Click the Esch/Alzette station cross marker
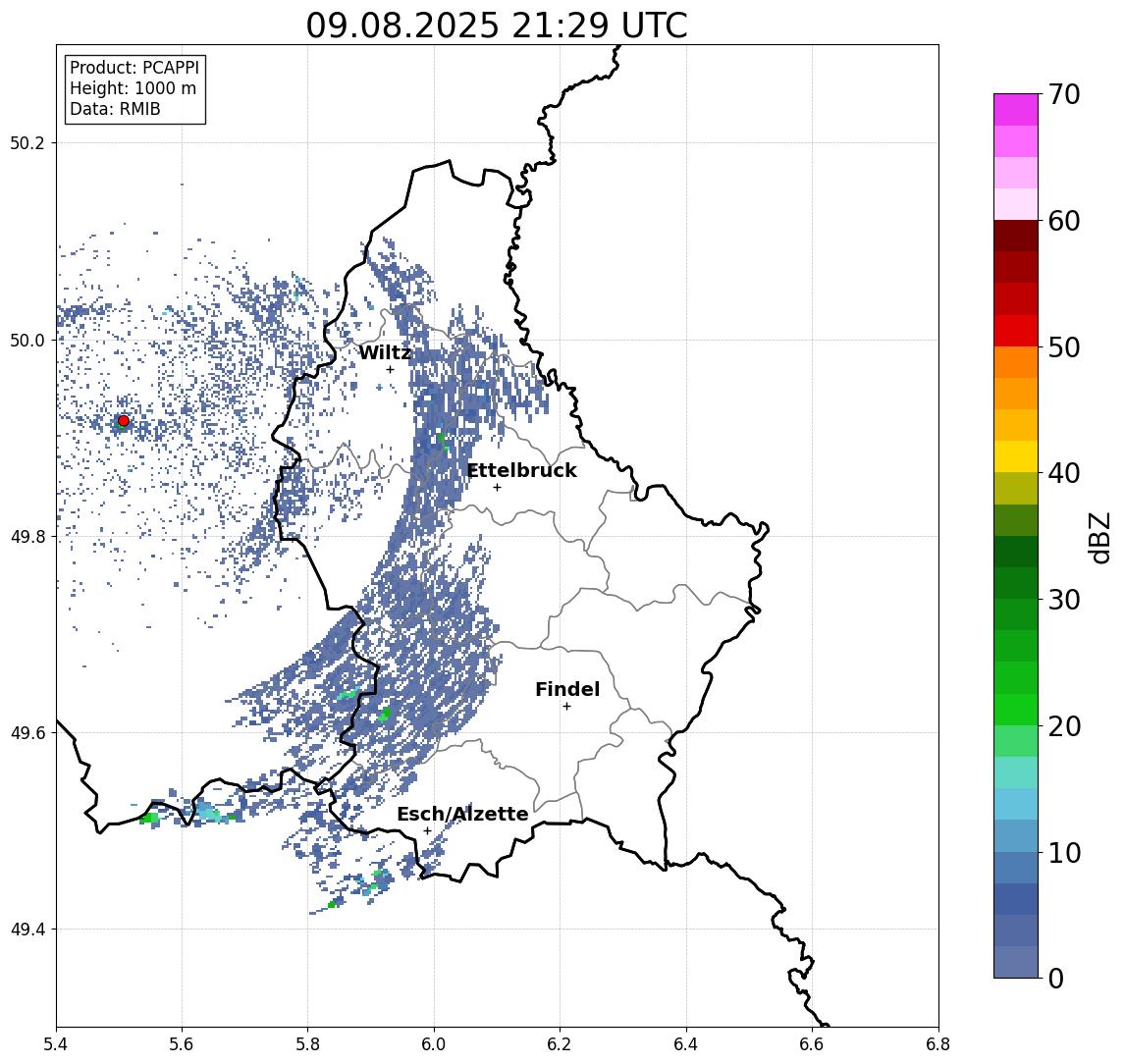Viewport: 1124px width, 1064px height. point(427,831)
